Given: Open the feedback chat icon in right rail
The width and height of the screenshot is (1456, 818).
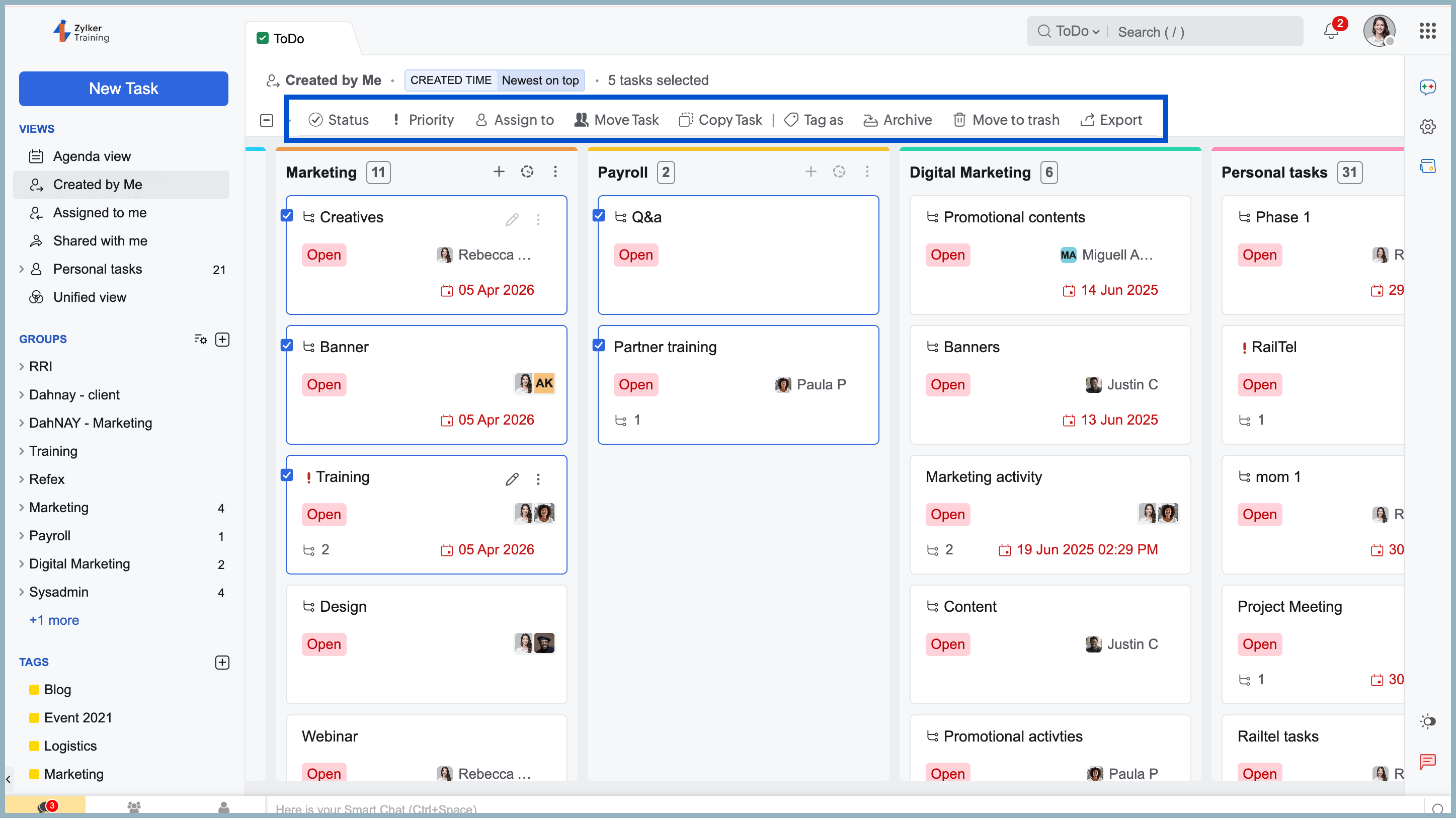Looking at the screenshot, I should pos(1427,762).
